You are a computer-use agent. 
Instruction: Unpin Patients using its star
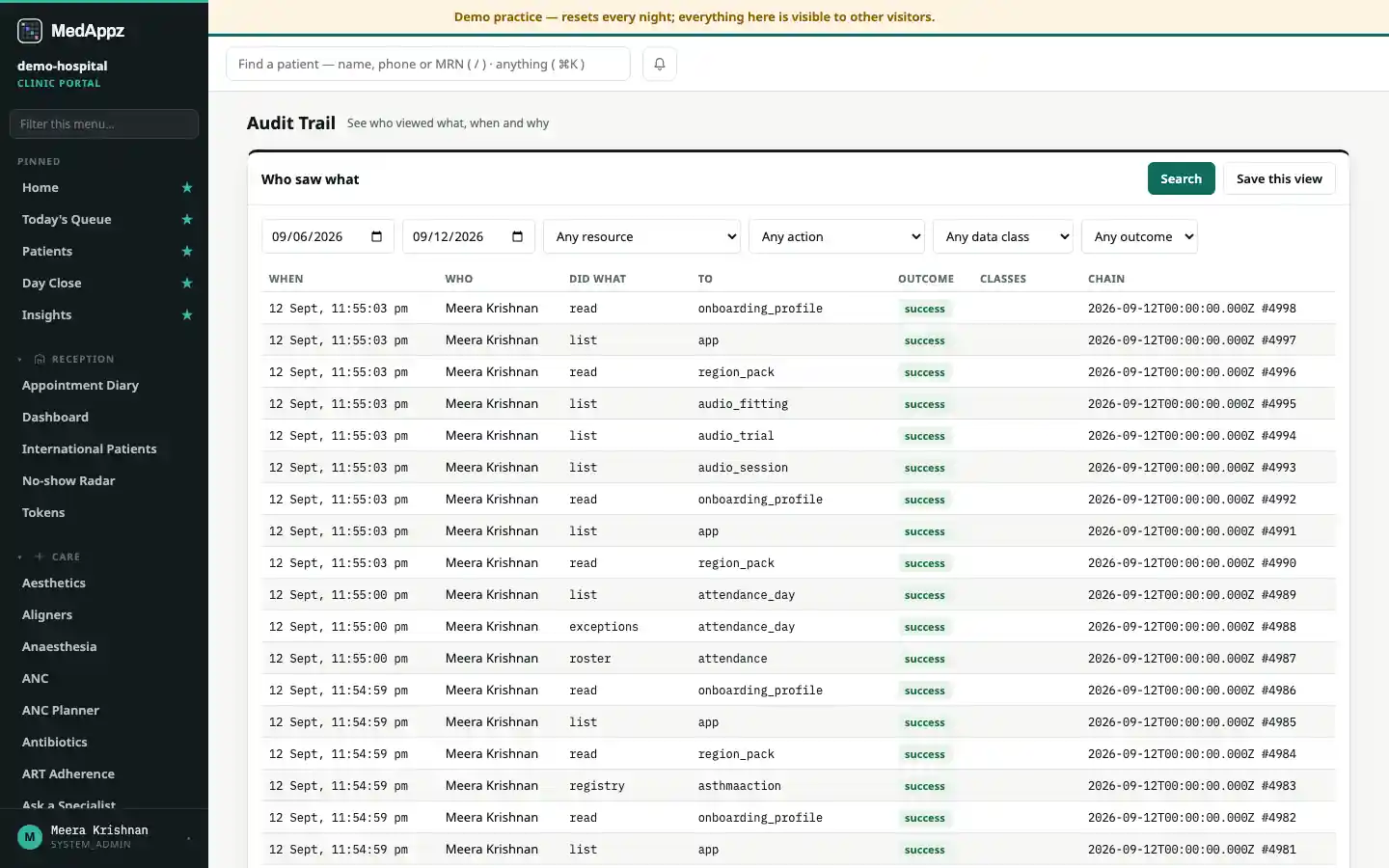pos(187,252)
